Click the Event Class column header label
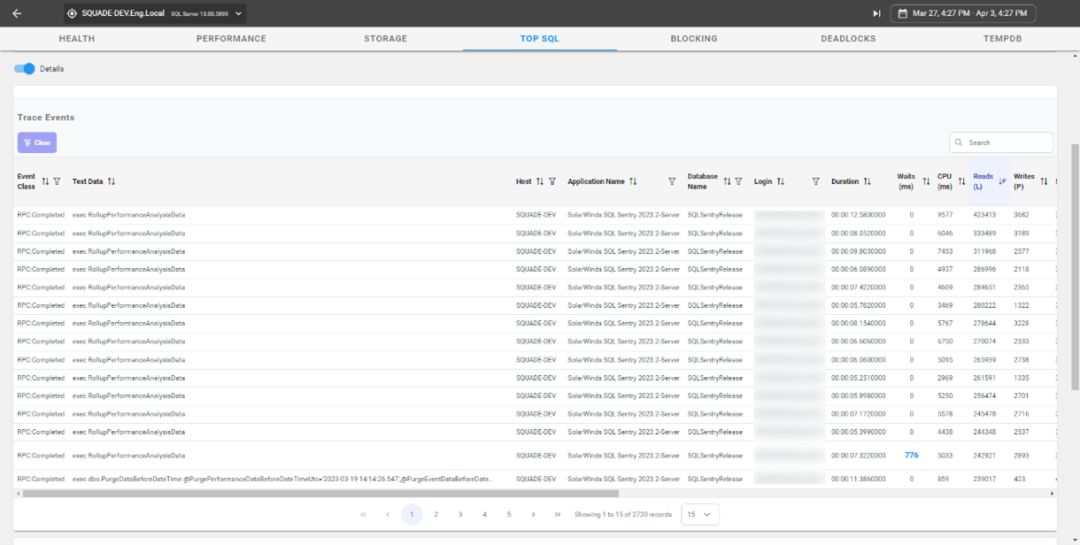This screenshot has width=1080, height=545. coord(26,181)
